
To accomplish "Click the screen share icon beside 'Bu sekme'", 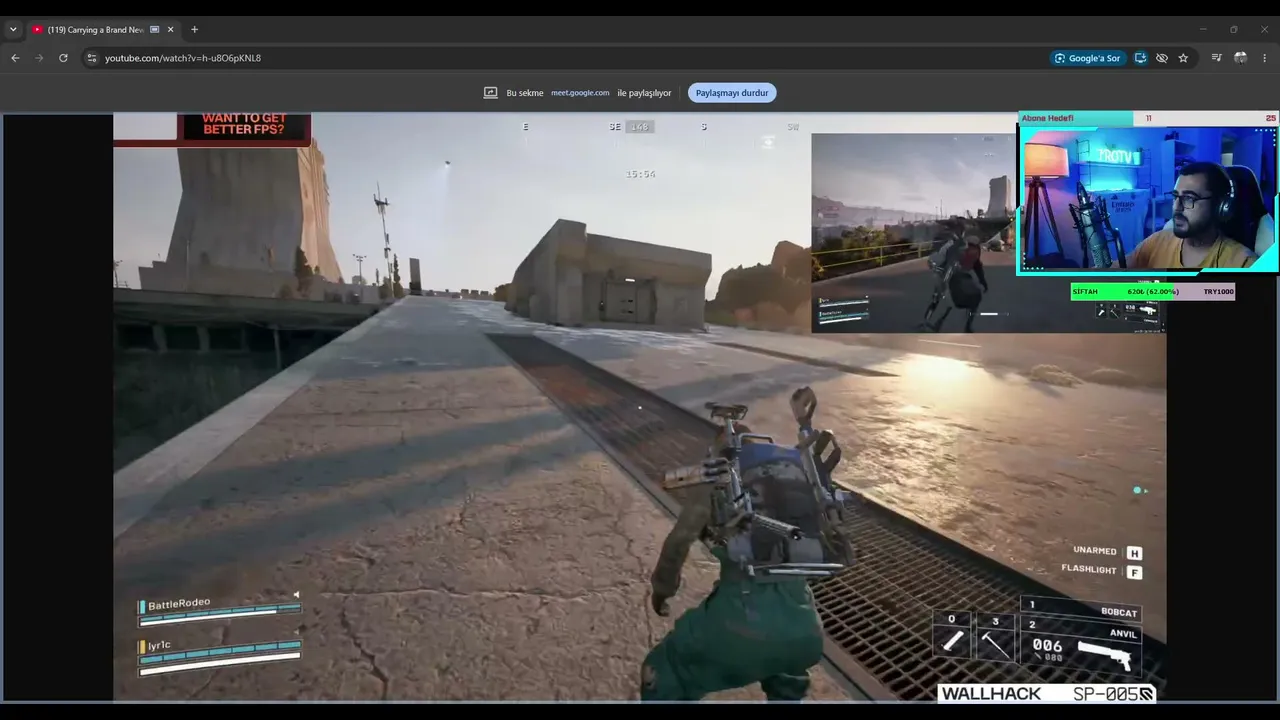I will pos(490,93).
